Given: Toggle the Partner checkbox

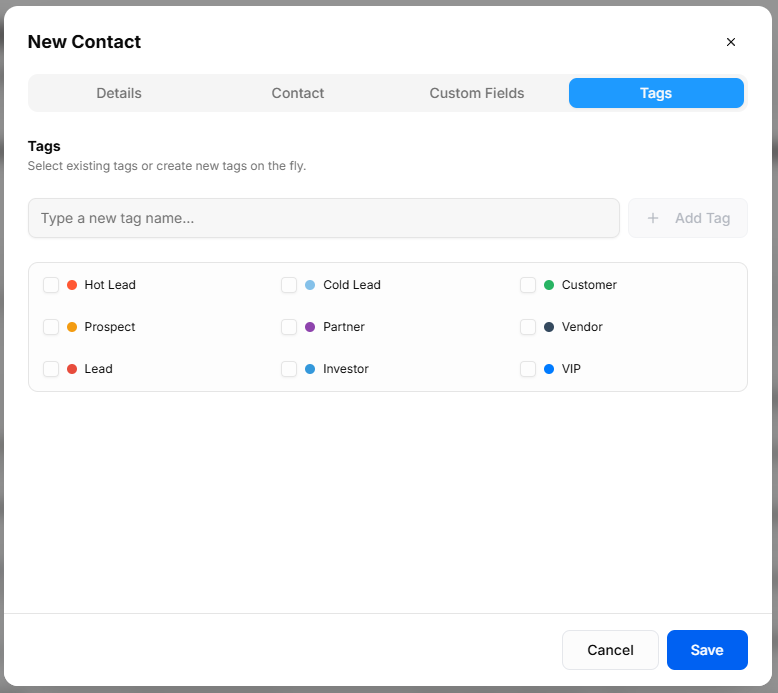Looking at the screenshot, I should click(x=289, y=327).
